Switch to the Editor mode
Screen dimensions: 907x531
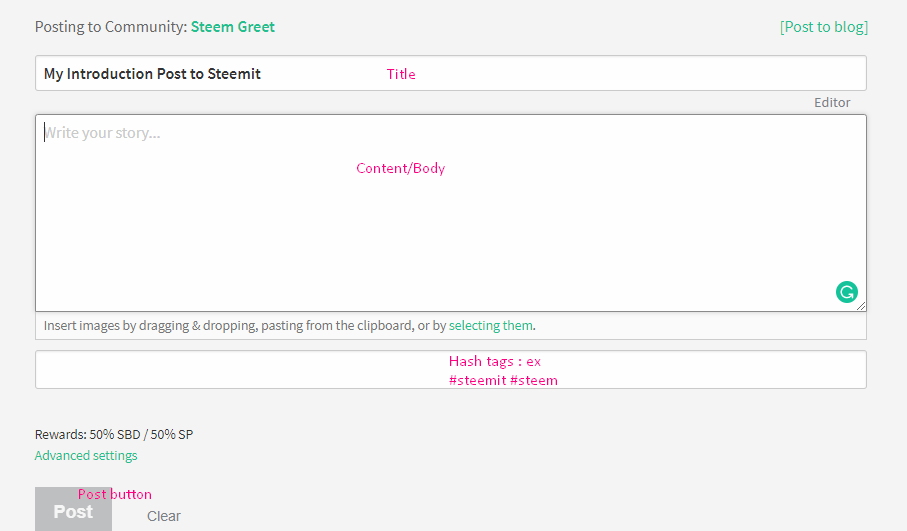tap(832, 102)
